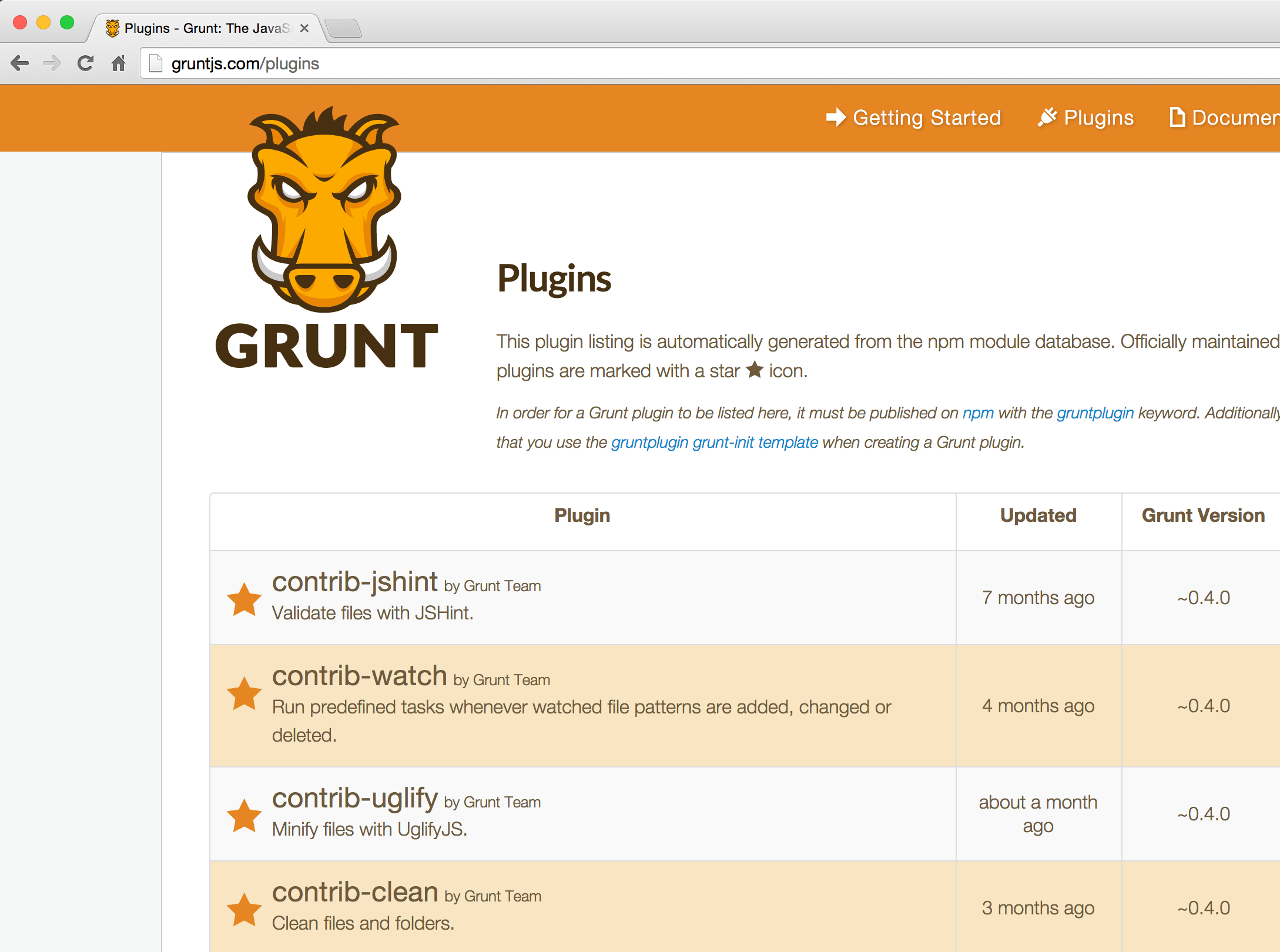Click 'Clean files and folders.' description
This screenshot has height=952, width=1280.
[363, 923]
